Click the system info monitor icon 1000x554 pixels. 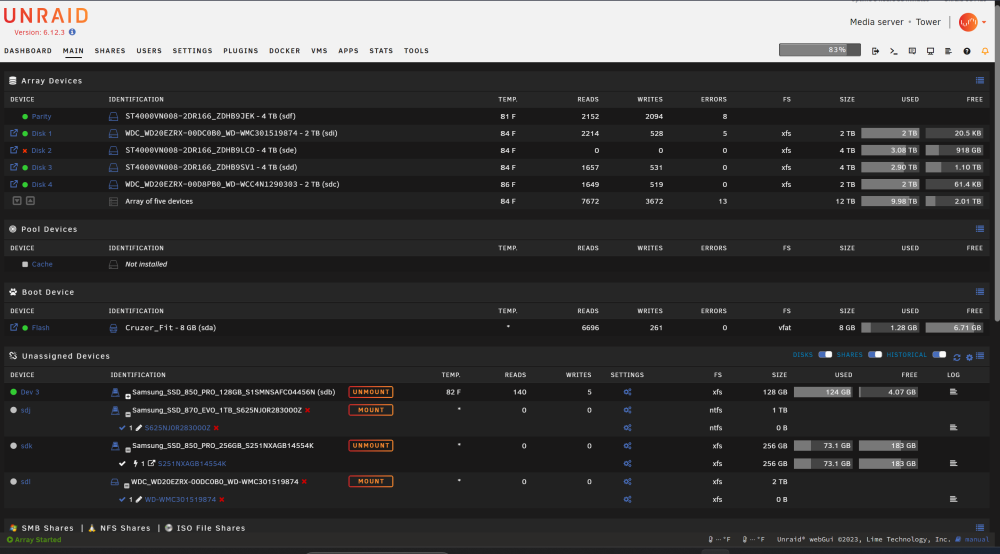click(x=930, y=51)
